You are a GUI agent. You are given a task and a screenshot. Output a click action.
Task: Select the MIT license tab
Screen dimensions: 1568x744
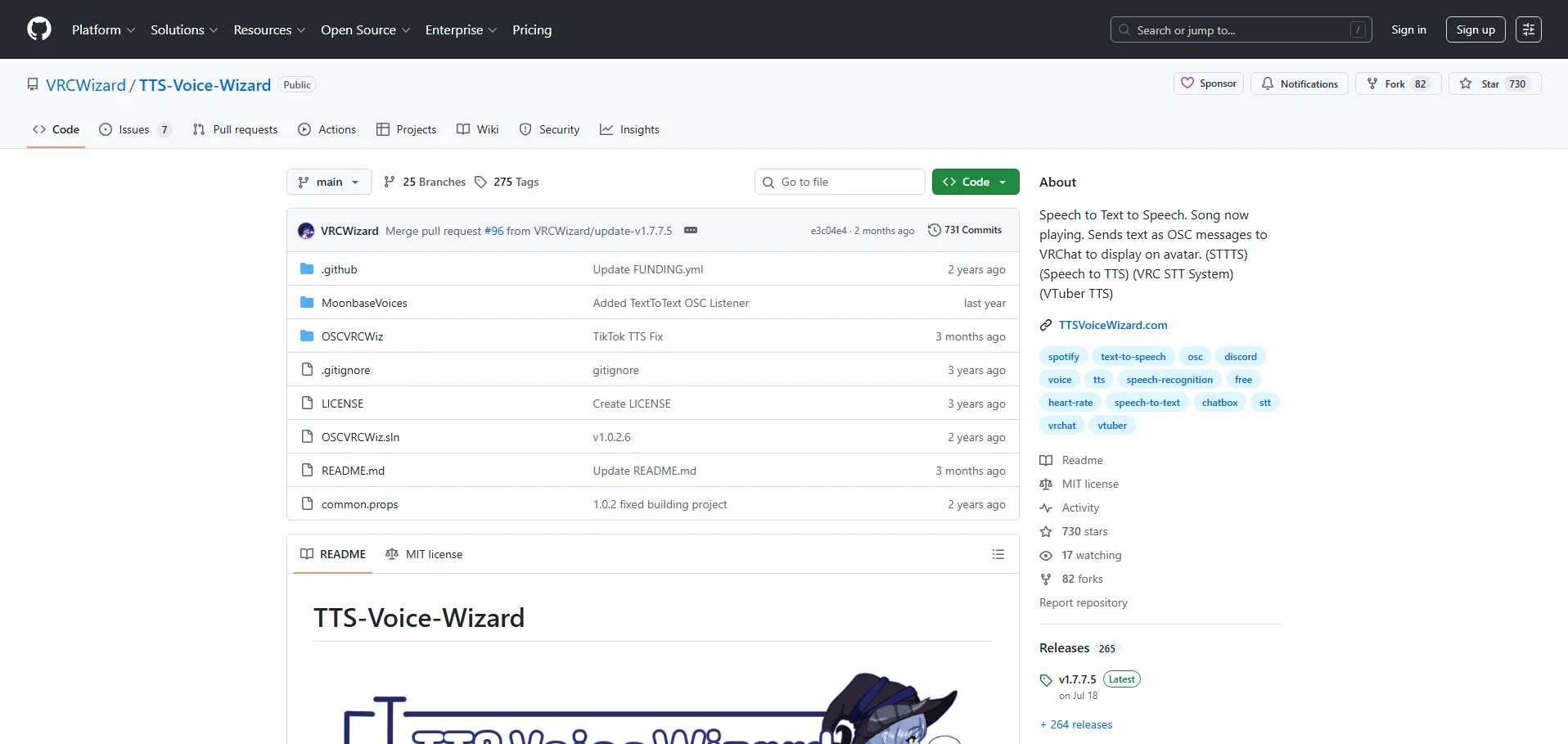pos(424,554)
